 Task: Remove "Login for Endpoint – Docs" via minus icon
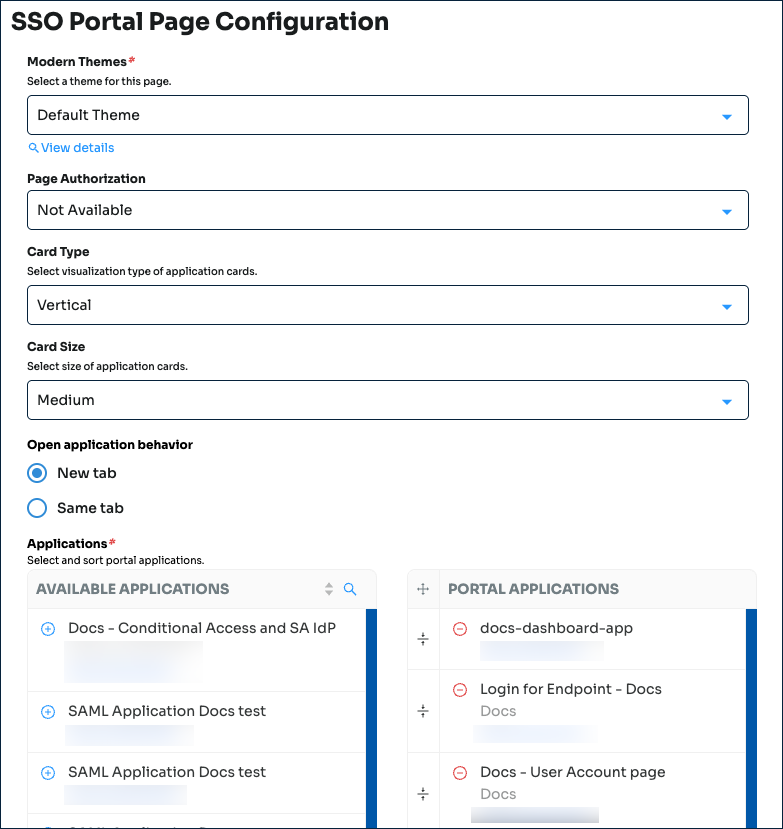[459, 689]
